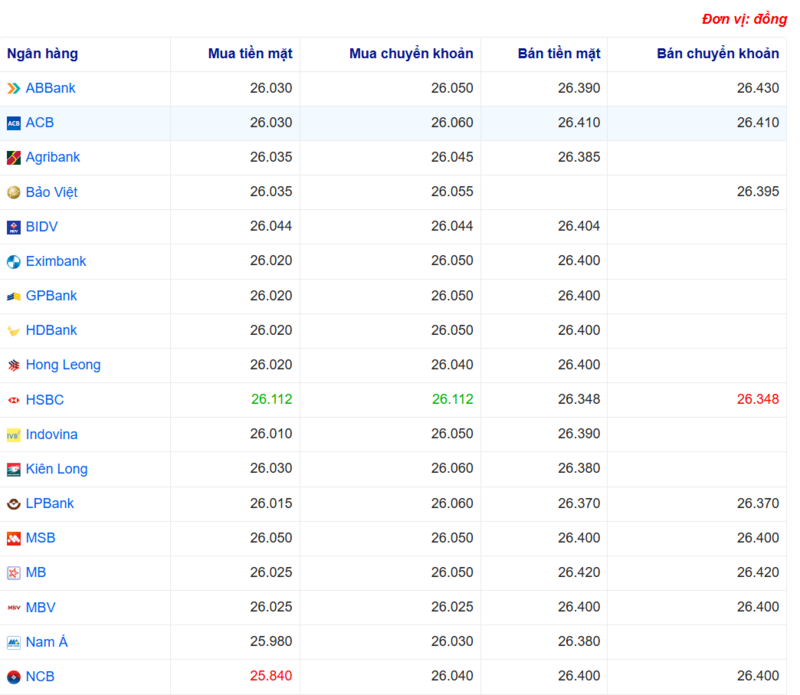Open the Nam Á bank link
Image resolution: width=800 pixels, height=695 pixels.
pyautogui.click(x=47, y=642)
